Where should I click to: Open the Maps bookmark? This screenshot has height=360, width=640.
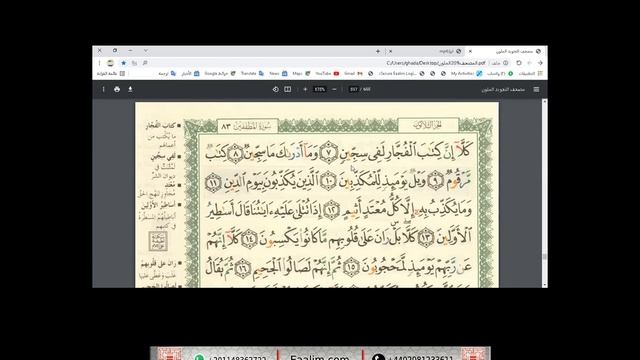click(x=301, y=73)
